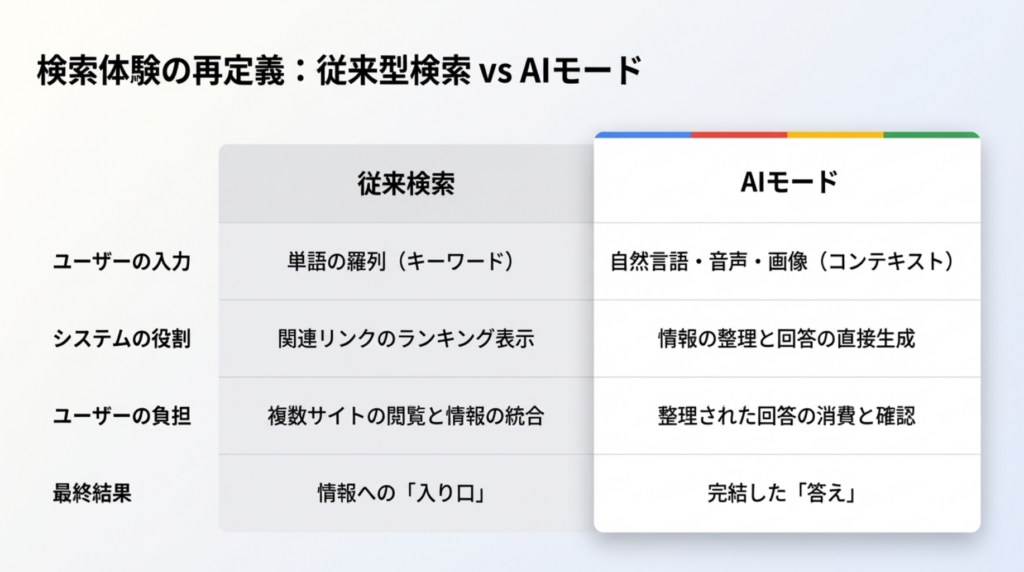The image size is (1024, 572).
Task: Click the green segment of the color bar
Action: (931, 134)
